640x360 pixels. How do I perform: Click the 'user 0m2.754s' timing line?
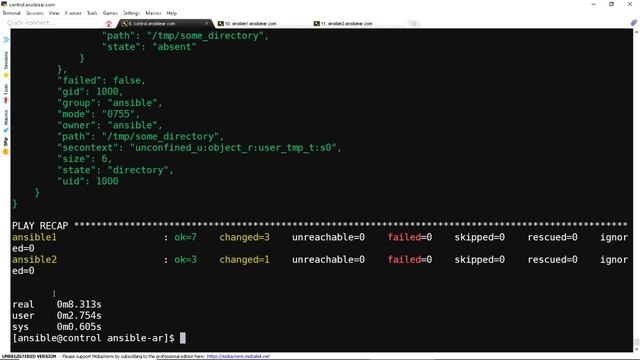pos(57,316)
